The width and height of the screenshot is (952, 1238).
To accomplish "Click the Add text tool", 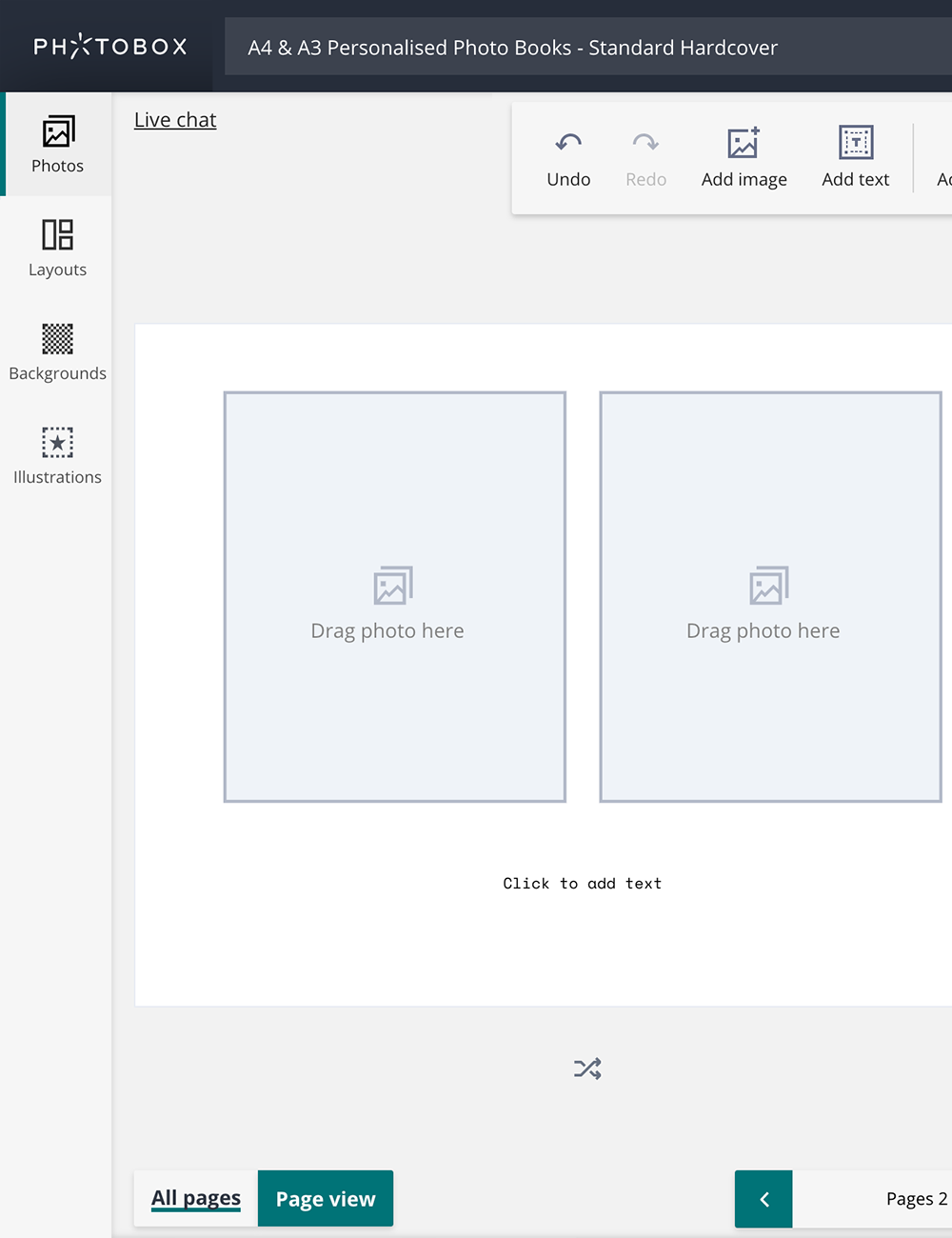I will 855,159.
